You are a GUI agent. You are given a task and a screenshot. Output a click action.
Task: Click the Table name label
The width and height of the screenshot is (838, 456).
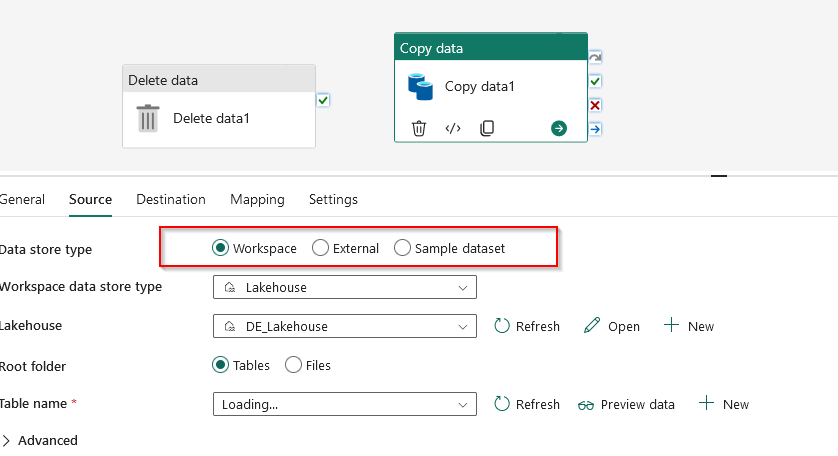[x=33, y=404]
